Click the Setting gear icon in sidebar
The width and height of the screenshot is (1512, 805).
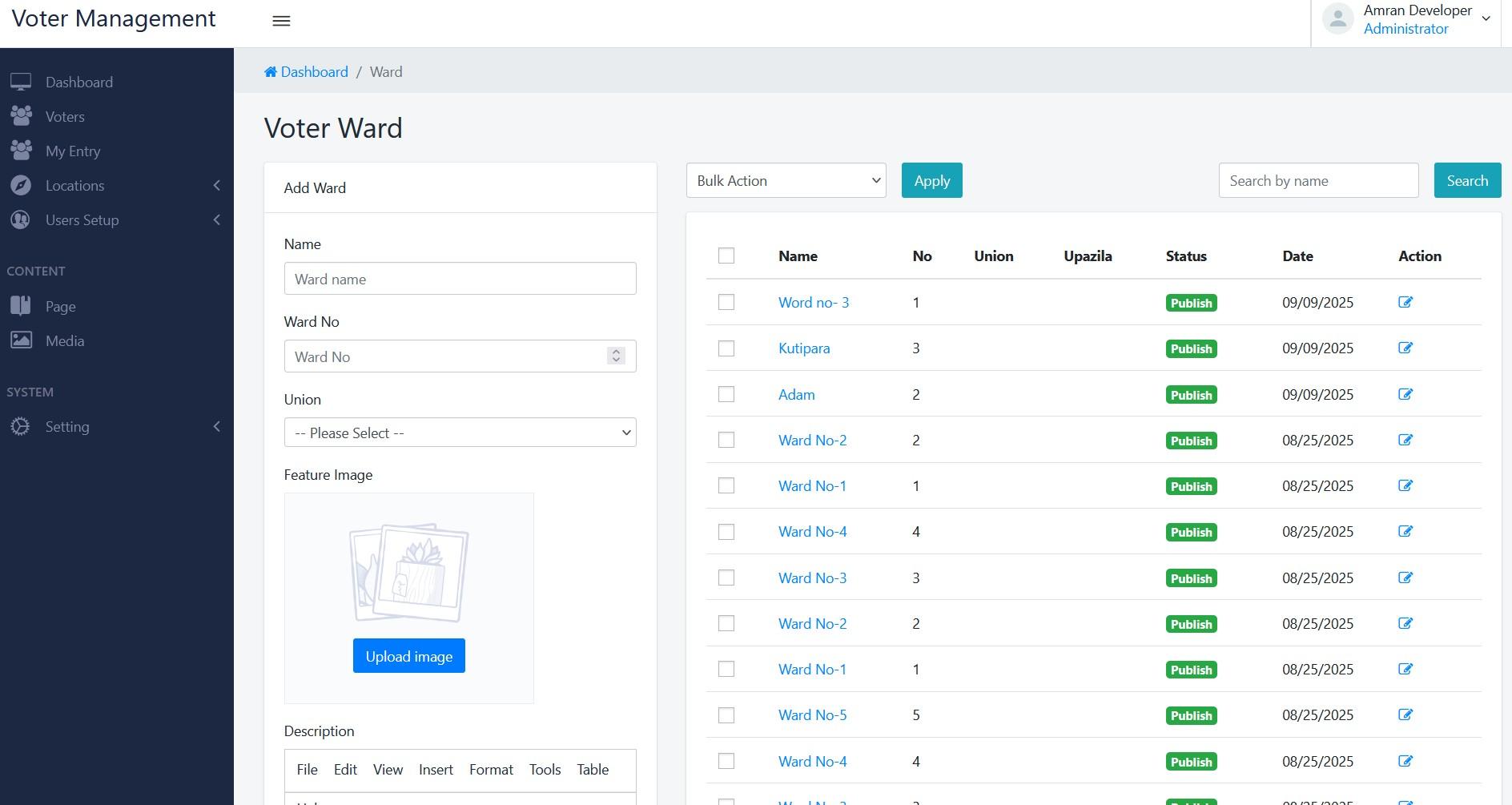(x=21, y=426)
